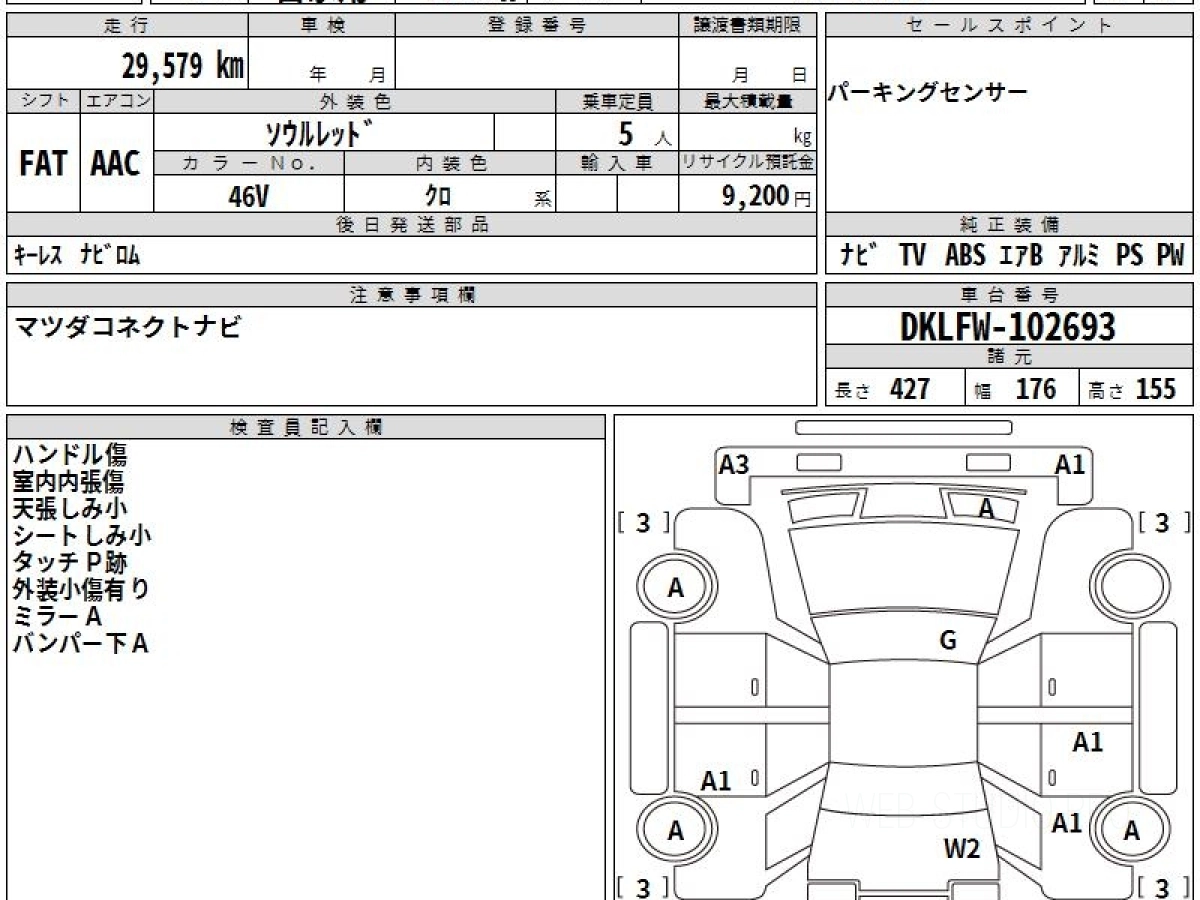
Task: Select the 登録番号 header
Action: point(537,26)
